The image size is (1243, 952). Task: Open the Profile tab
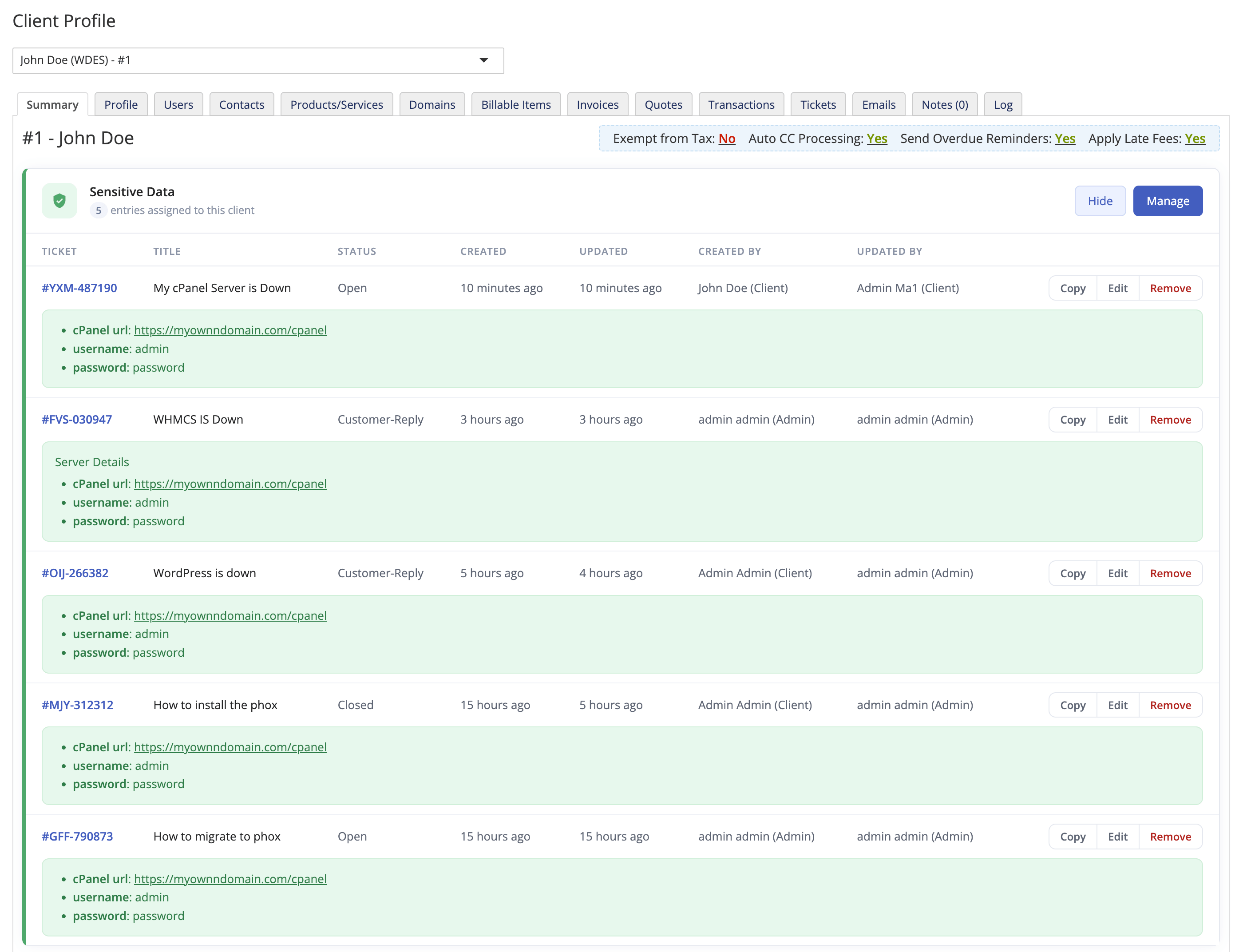121,104
